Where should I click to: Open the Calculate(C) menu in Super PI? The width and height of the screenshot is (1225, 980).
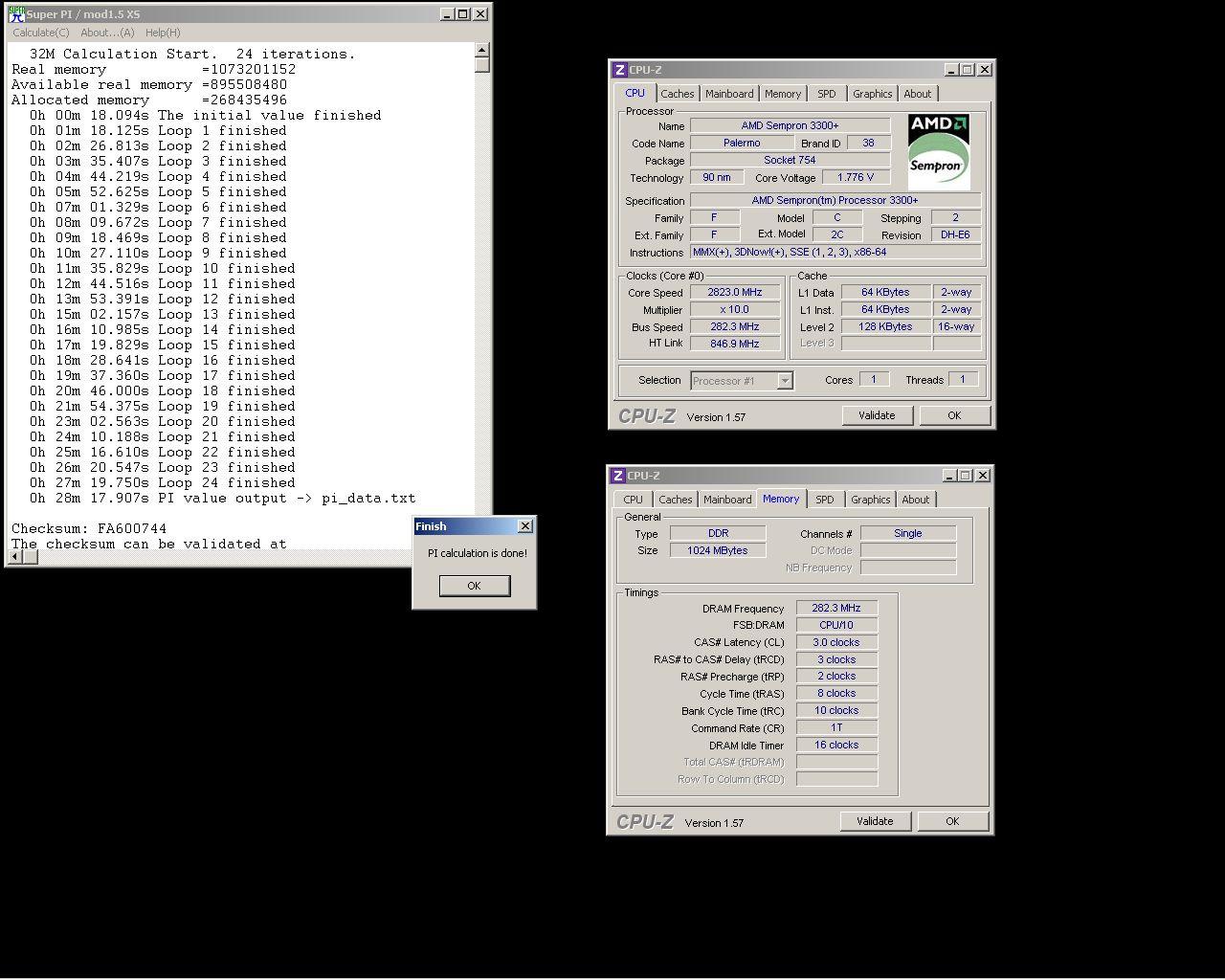click(41, 33)
